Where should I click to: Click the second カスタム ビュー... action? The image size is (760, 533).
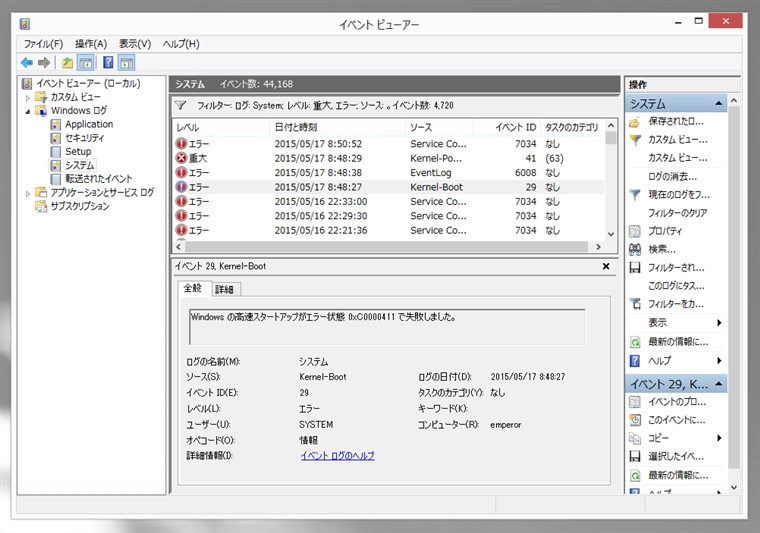pos(678,158)
